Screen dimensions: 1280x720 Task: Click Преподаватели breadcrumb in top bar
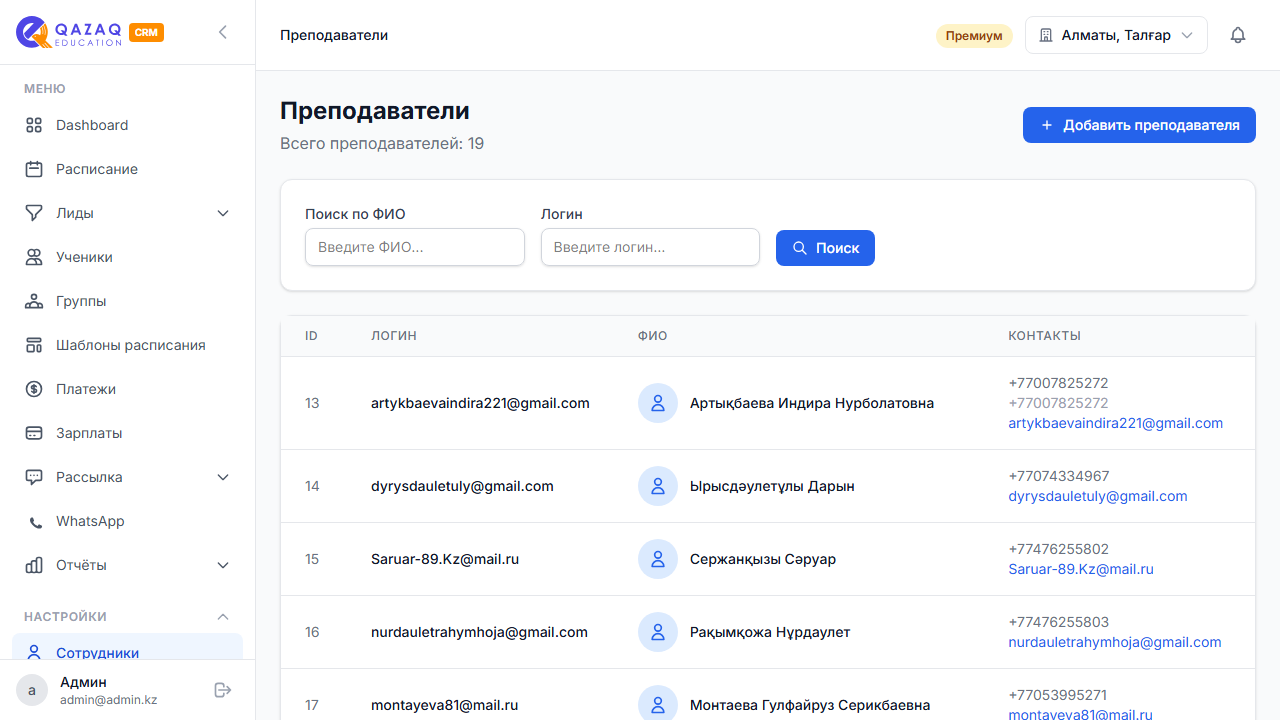click(x=334, y=35)
